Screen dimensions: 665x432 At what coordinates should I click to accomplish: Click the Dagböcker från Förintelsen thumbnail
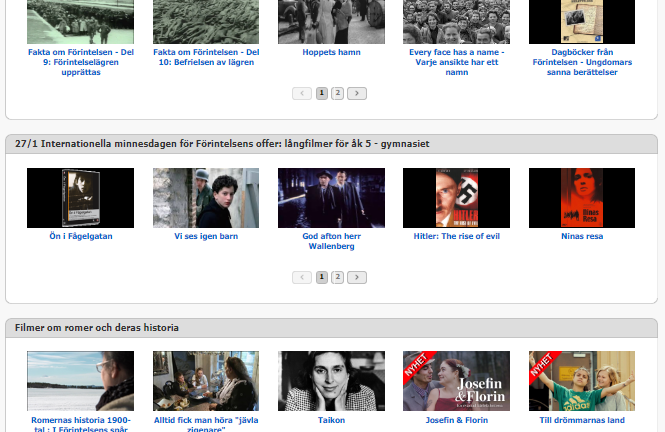click(x=582, y=22)
